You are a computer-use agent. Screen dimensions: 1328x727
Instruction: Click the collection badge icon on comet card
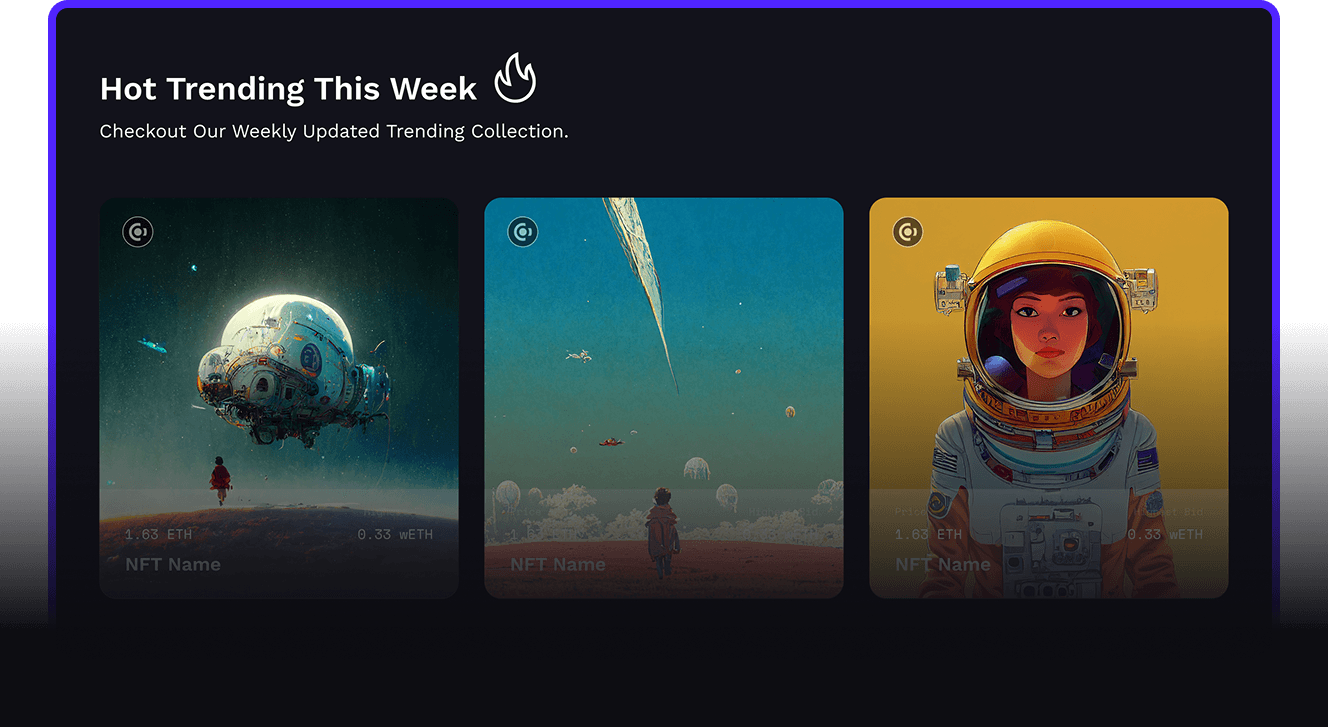click(523, 232)
